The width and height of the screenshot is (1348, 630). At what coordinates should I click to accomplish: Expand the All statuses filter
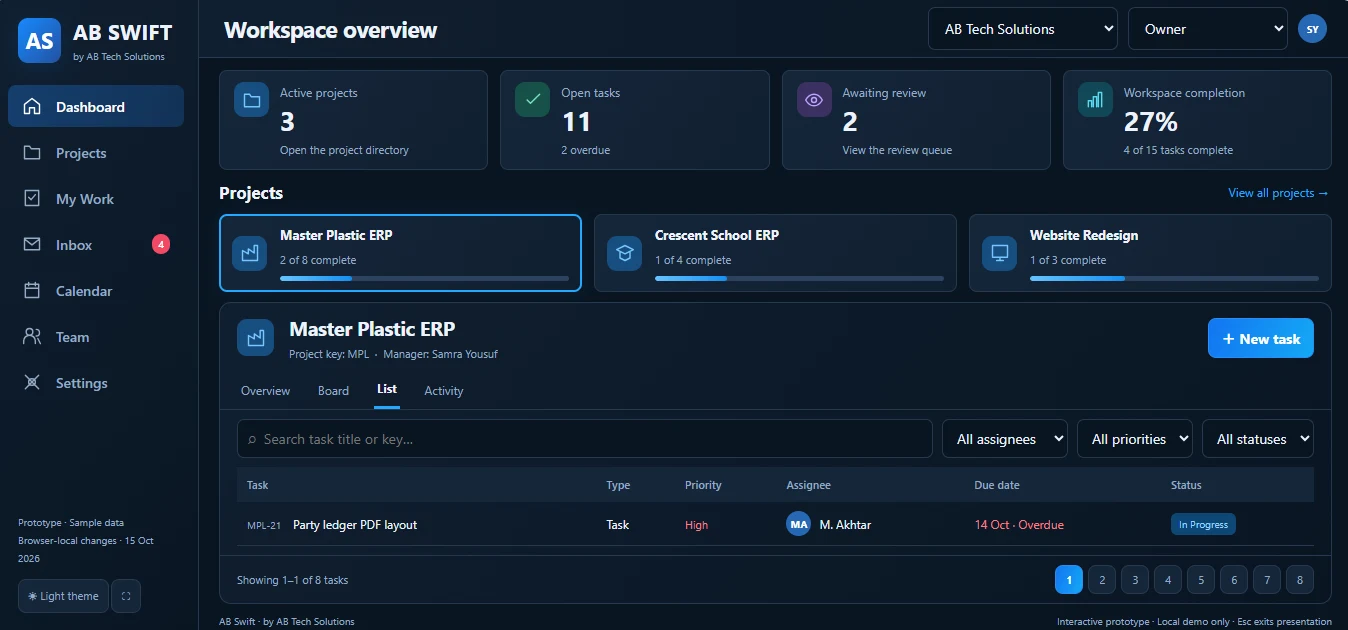tap(1258, 439)
